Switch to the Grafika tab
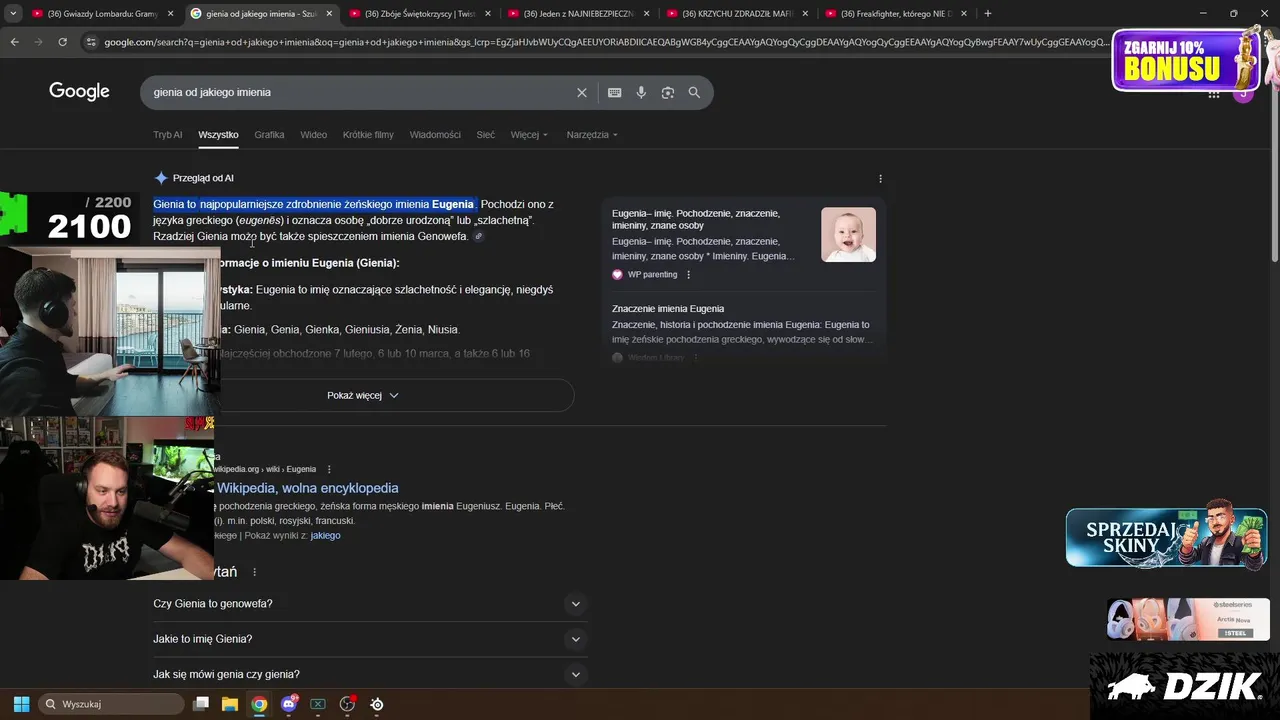 pos(269,134)
